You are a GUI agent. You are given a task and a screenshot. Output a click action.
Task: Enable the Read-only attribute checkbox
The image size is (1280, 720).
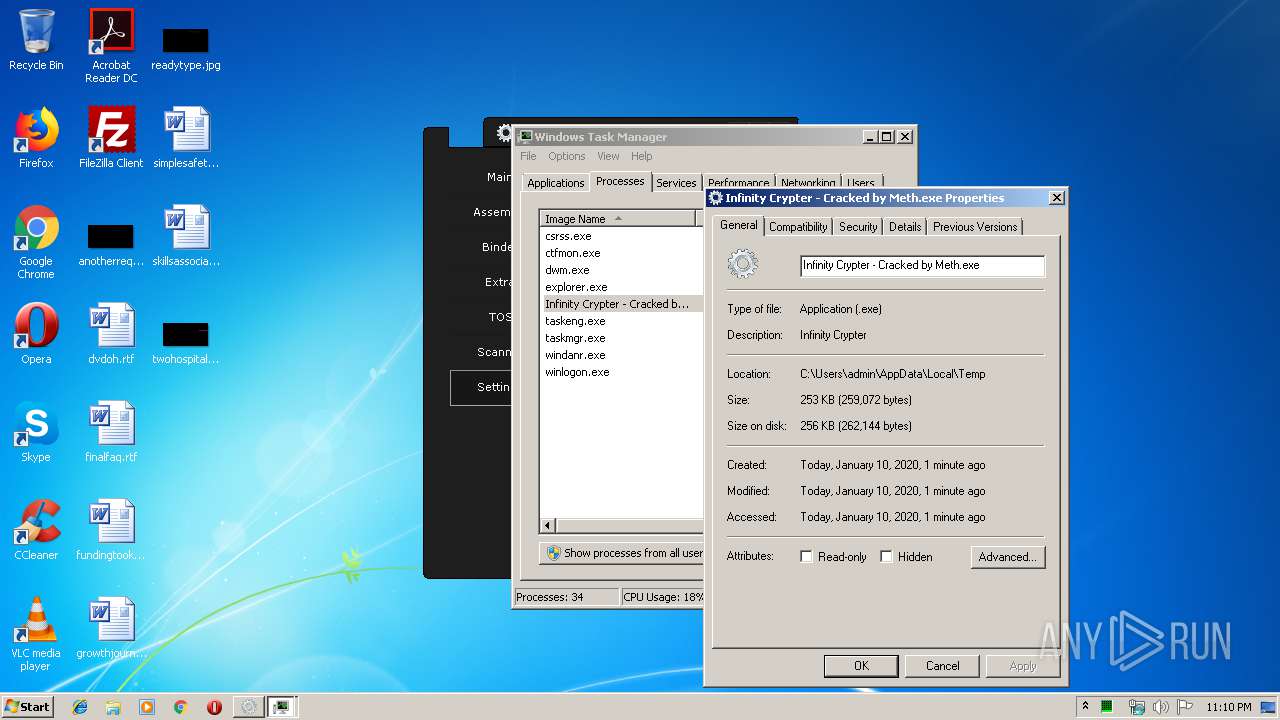pyautogui.click(x=806, y=557)
